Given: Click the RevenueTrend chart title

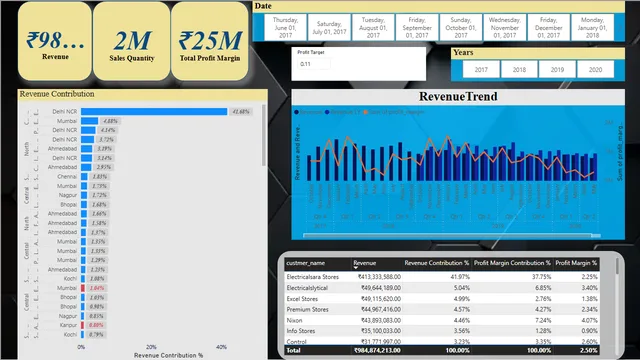Looking at the screenshot, I should tap(458, 96).
